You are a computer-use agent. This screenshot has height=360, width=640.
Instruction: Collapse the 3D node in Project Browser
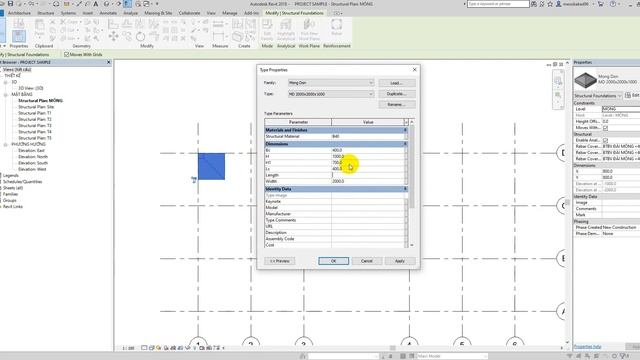[6, 82]
